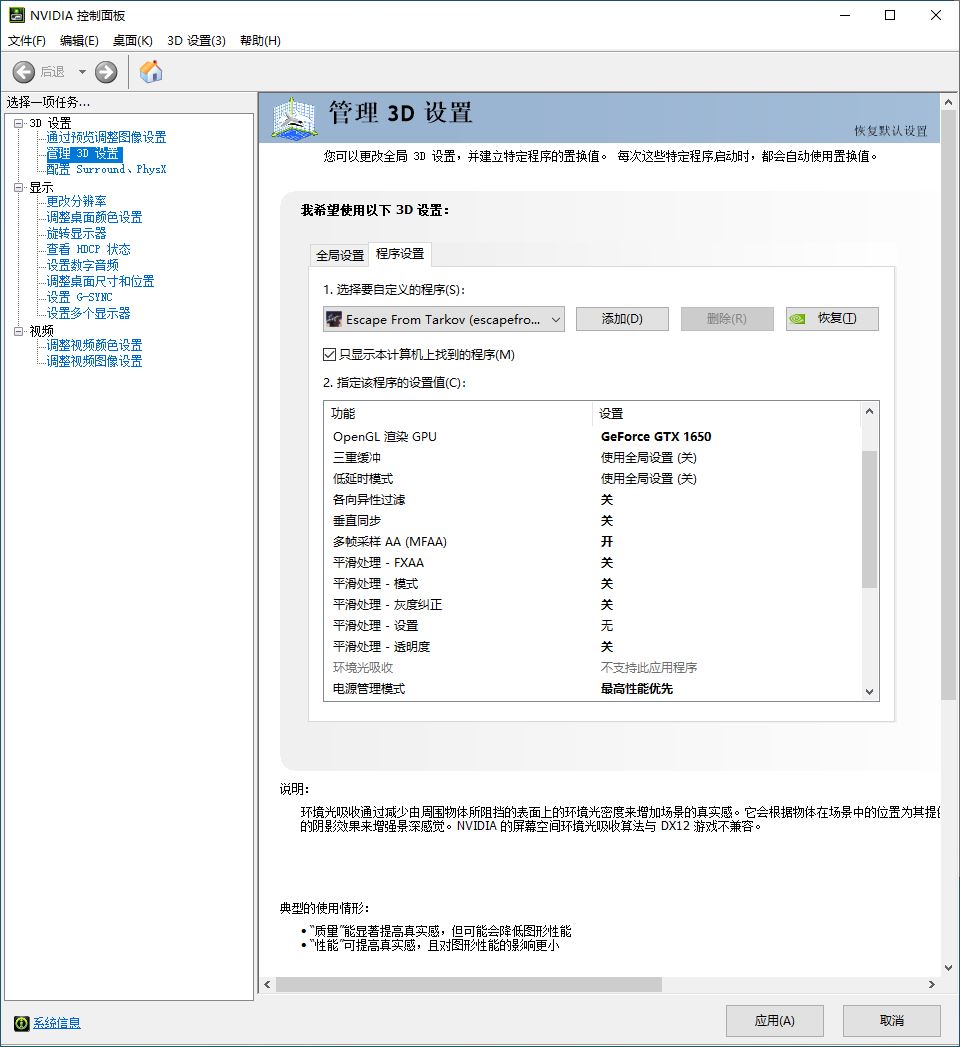Screen dimensions: 960x1047
Task: Open the 帮助(H) menu
Action: (x=260, y=40)
